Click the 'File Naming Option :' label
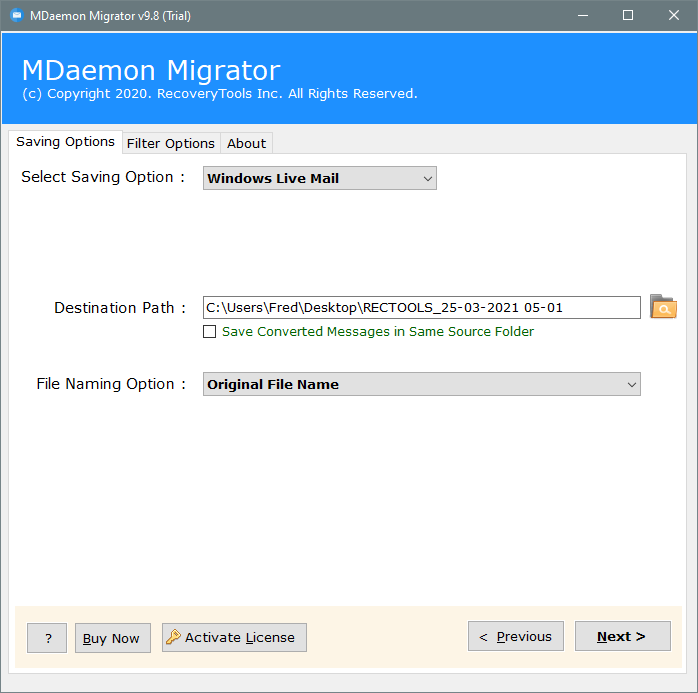Image resolution: width=698 pixels, height=693 pixels. [x=111, y=384]
